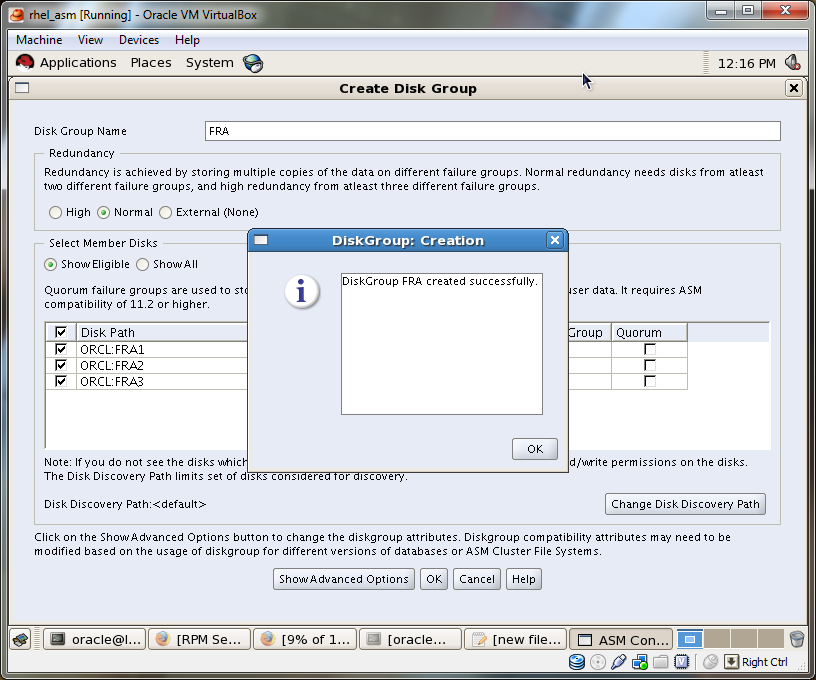Open Create Disk Group window menu icon
This screenshot has height=680, width=816.
click(22, 88)
